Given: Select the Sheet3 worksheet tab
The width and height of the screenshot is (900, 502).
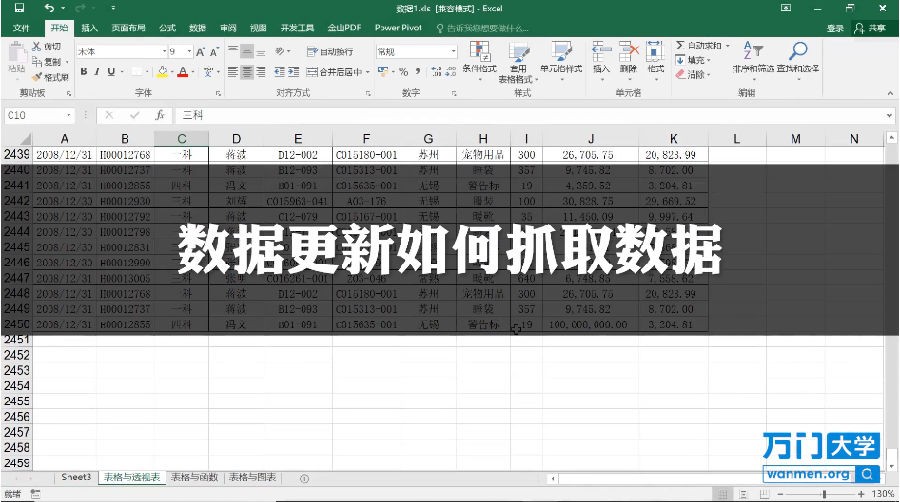Looking at the screenshot, I should (x=76, y=477).
